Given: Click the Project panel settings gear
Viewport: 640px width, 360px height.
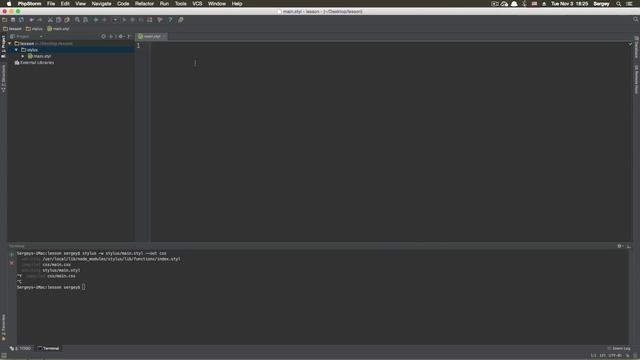Looking at the screenshot, I should [121, 36].
